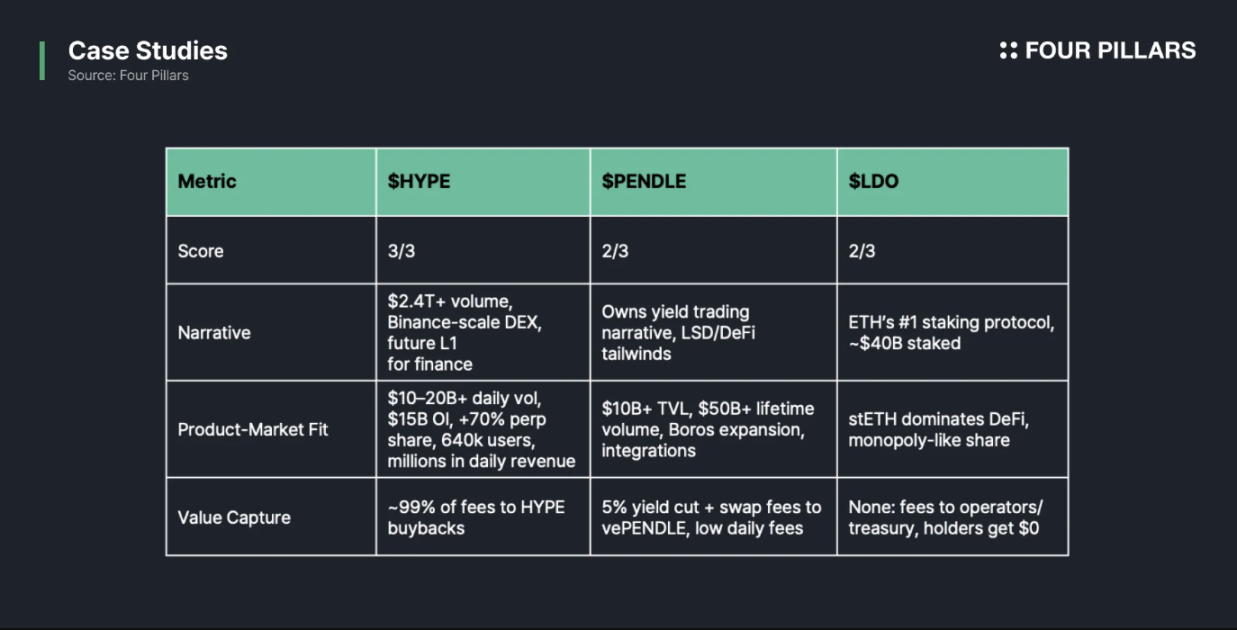
Task: Select the Owns yield trading narrative cell
Action: pos(678,333)
